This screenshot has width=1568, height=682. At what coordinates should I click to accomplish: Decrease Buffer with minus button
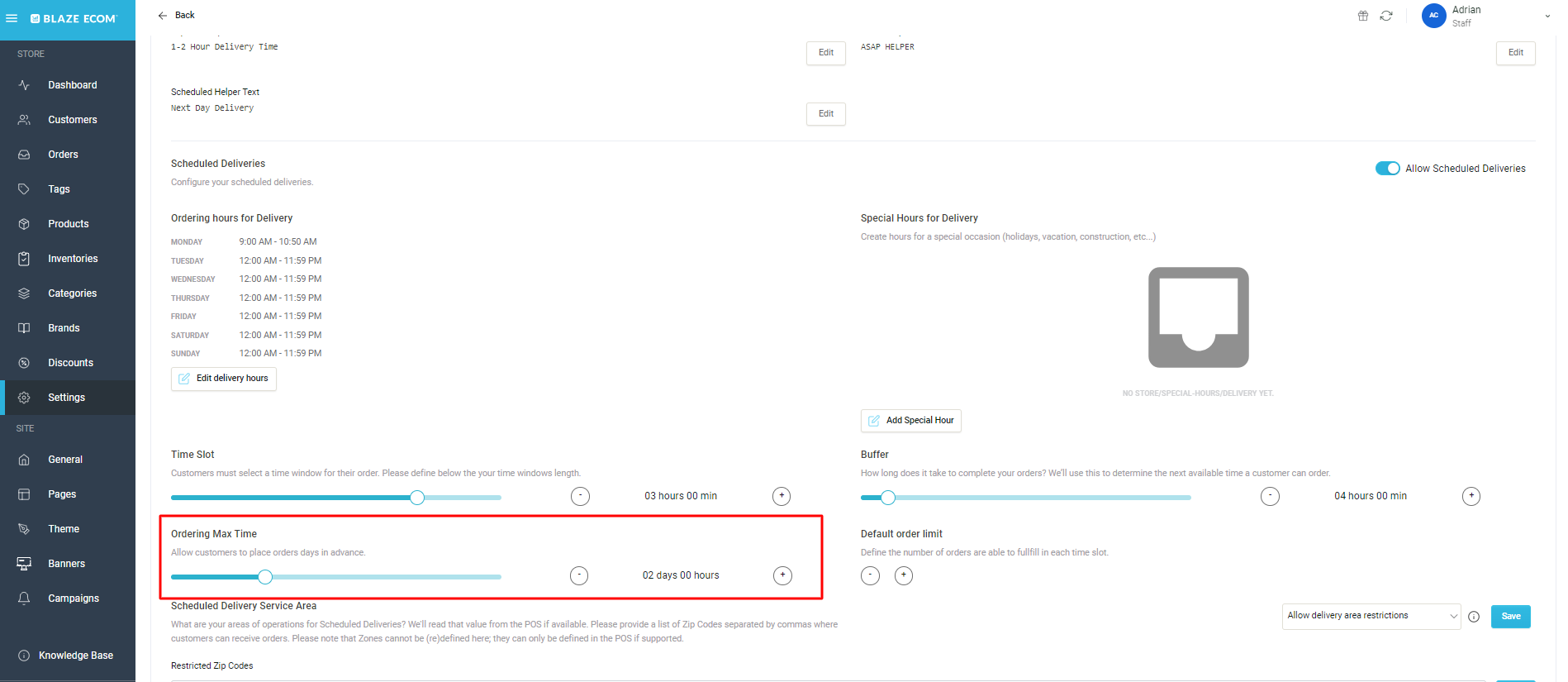(x=1271, y=496)
